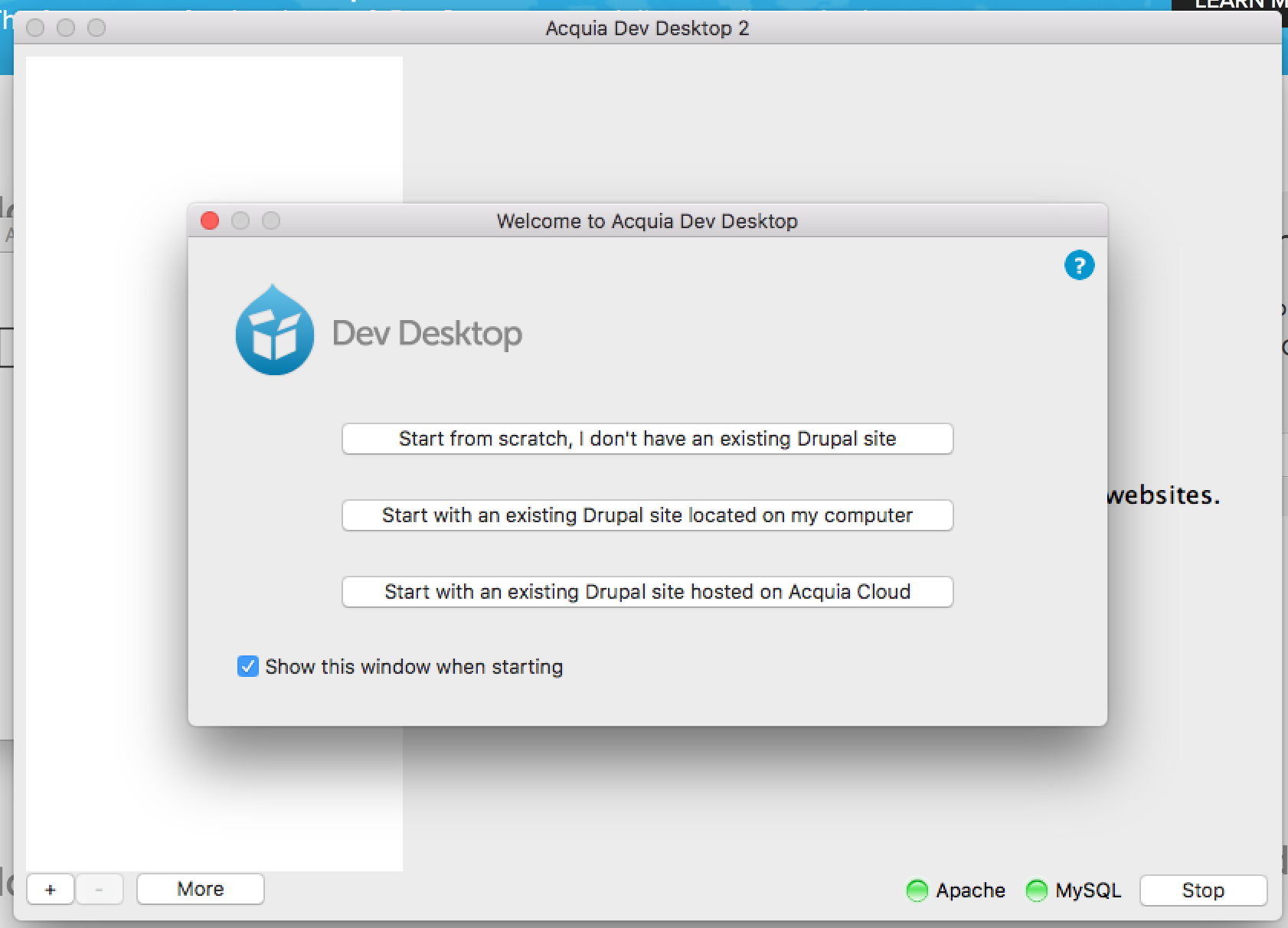This screenshot has height=928, width=1288.
Task: Click the minus button to remove a site
Action: 99,890
